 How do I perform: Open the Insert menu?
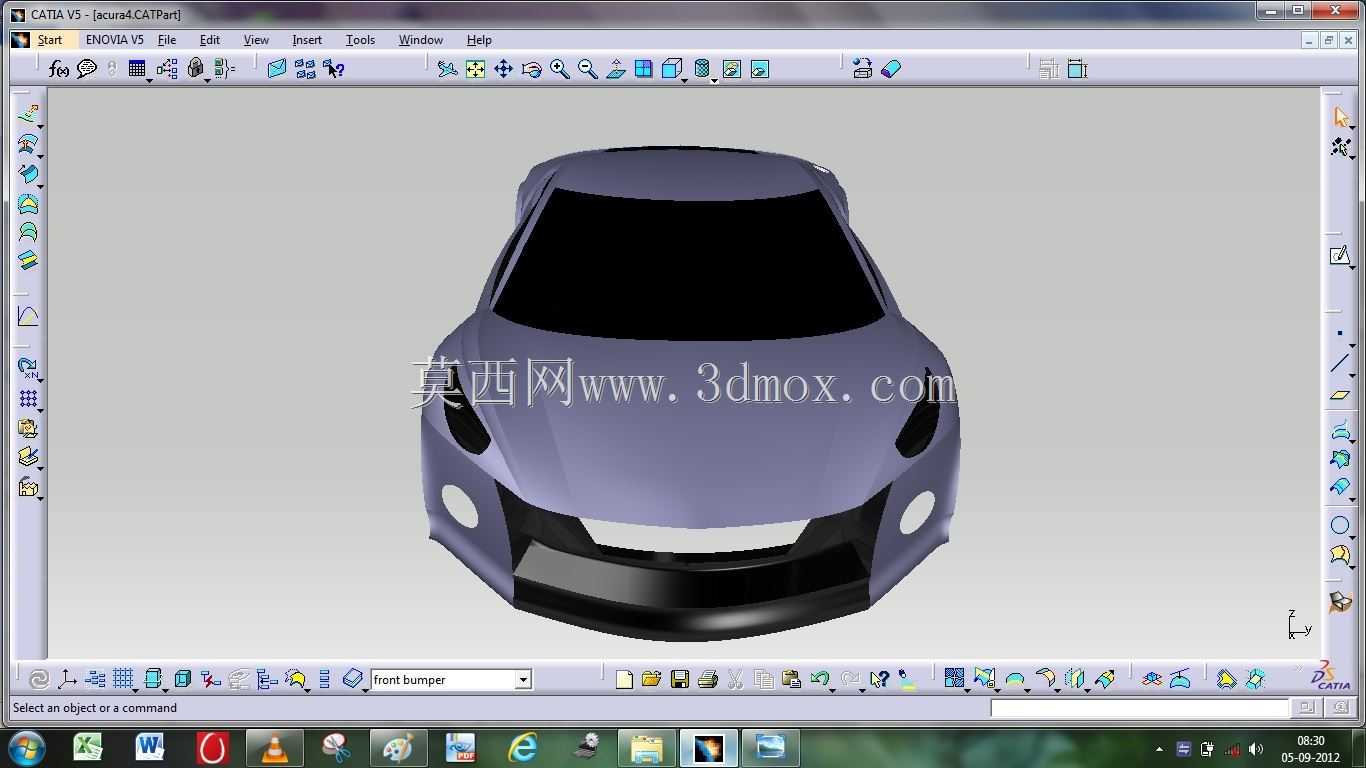click(x=307, y=40)
